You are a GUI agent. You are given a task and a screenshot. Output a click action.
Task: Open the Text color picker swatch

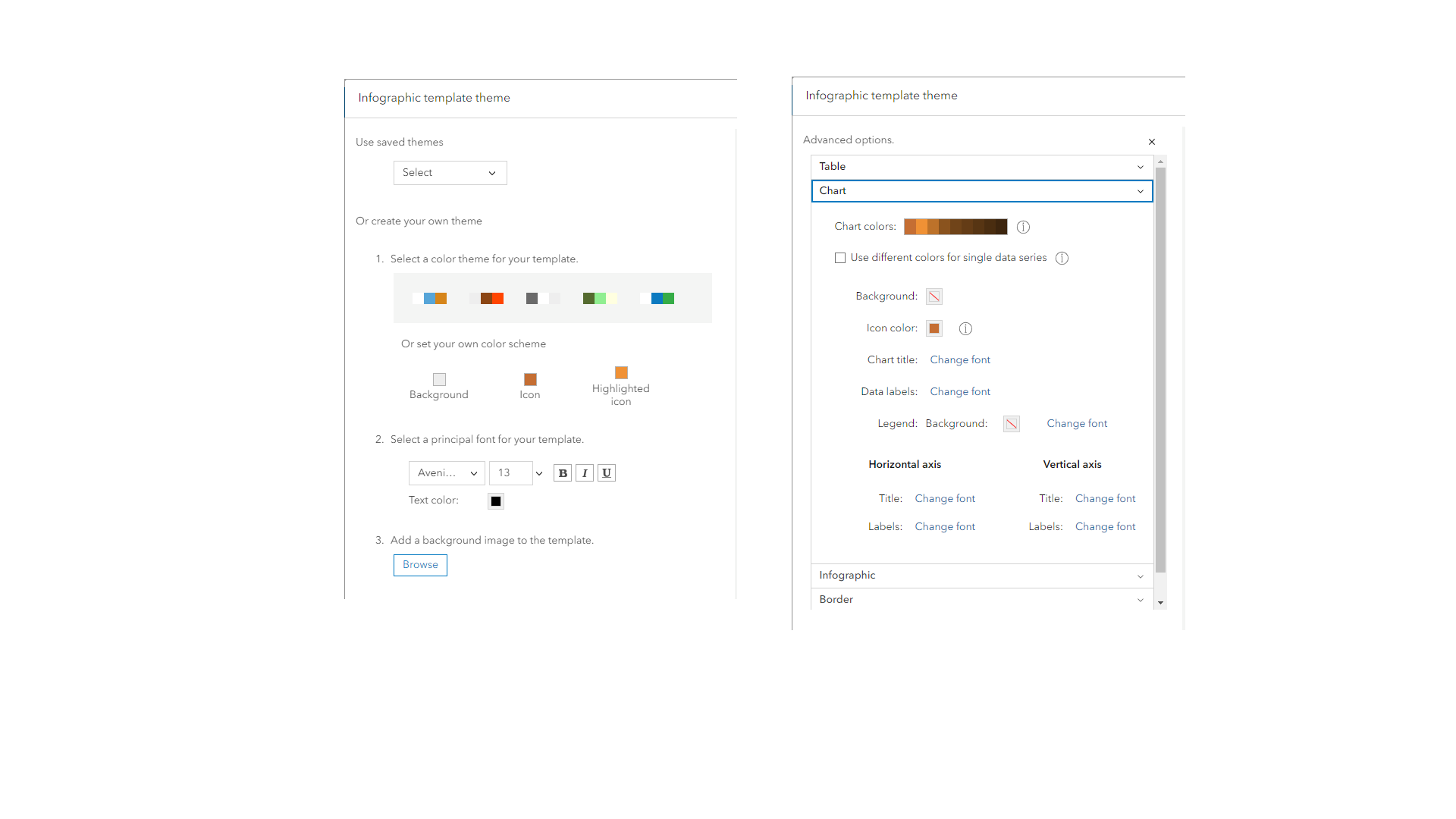(495, 500)
